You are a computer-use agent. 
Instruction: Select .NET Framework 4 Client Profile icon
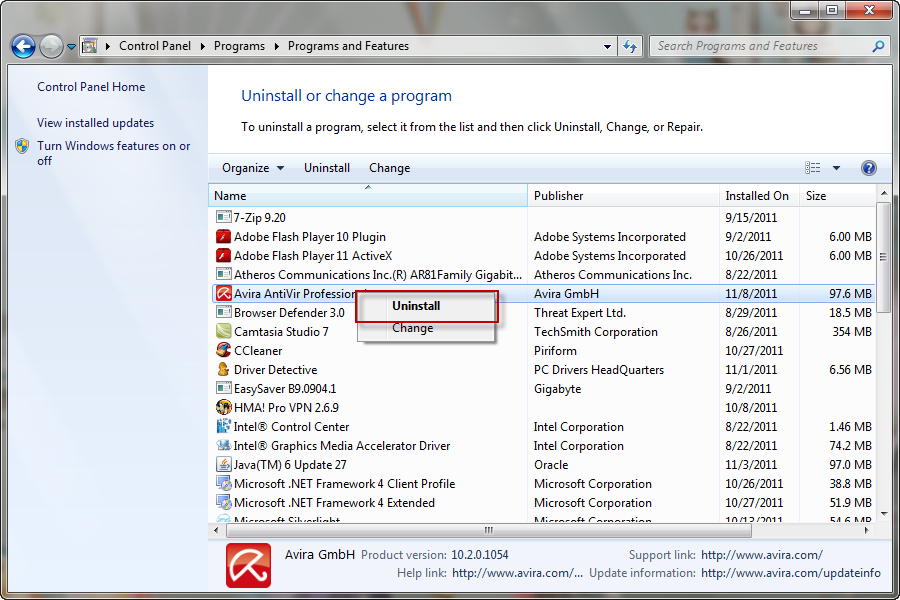(223, 483)
